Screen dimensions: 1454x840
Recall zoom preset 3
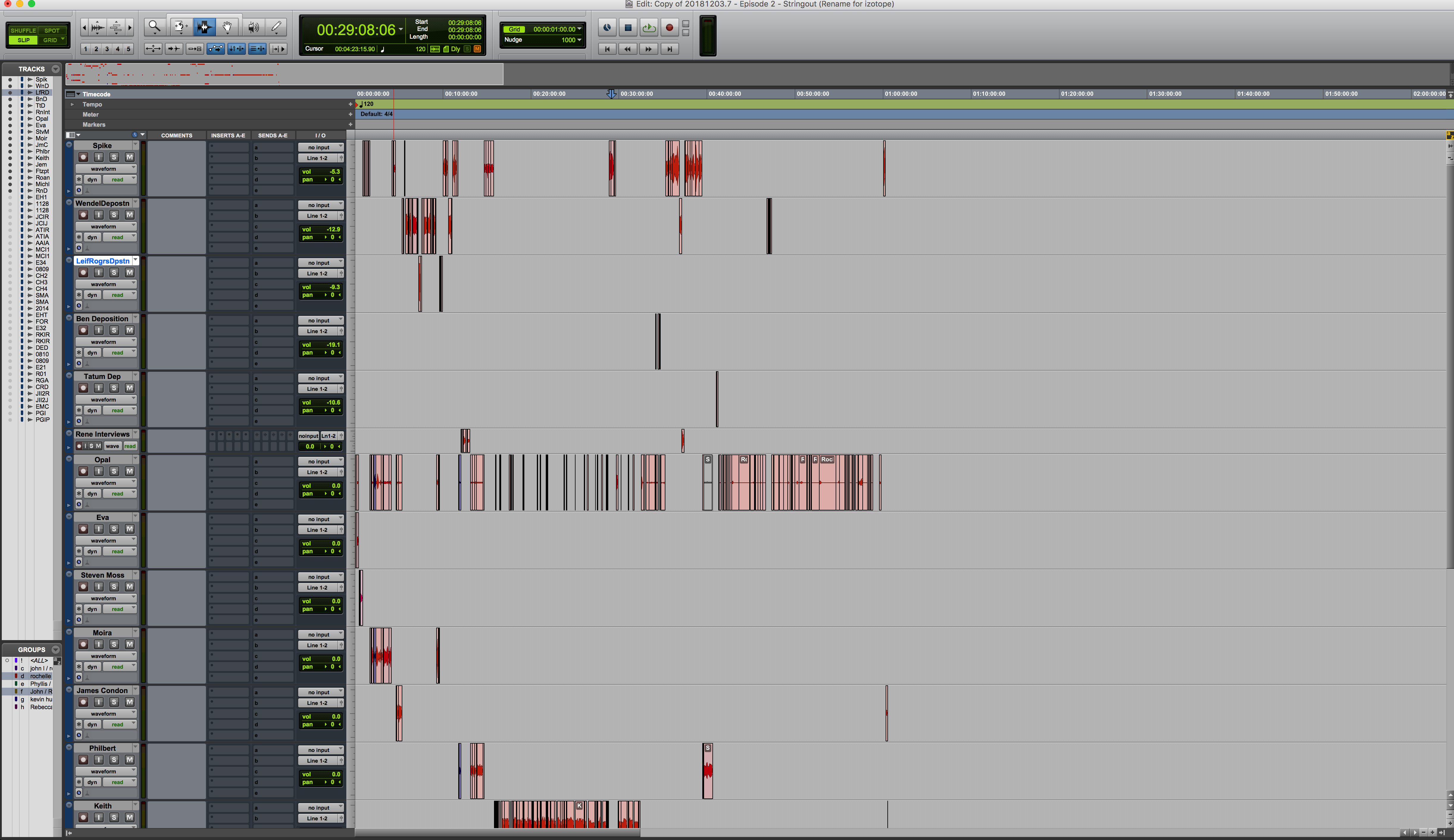point(107,49)
